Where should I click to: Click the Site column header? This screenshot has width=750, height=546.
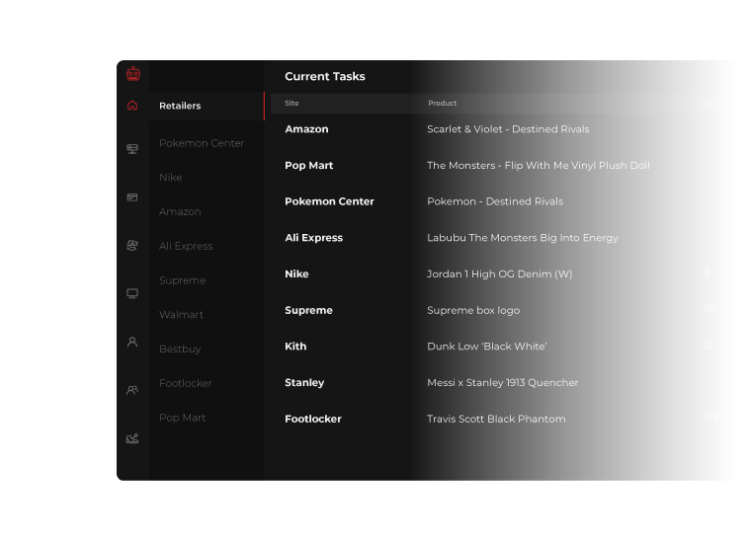tap(291, 103)
